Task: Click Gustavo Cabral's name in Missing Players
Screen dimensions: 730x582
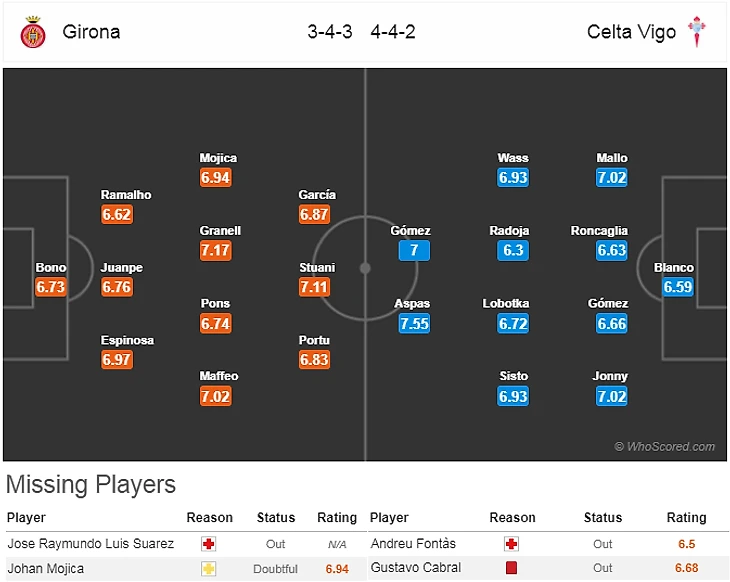Action: pos(412,569)
